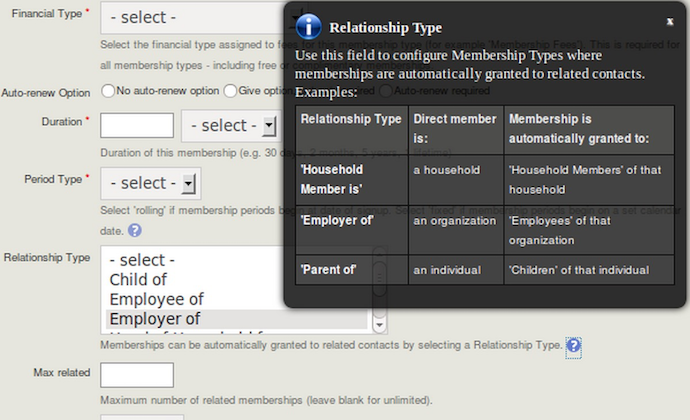Click the blue info icon in popup
The width and height of the screenshot is (690, 420).
click(309, 27)
